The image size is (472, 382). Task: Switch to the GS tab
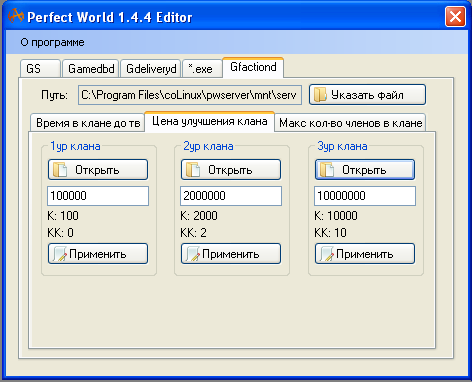(x=40, y=69)
